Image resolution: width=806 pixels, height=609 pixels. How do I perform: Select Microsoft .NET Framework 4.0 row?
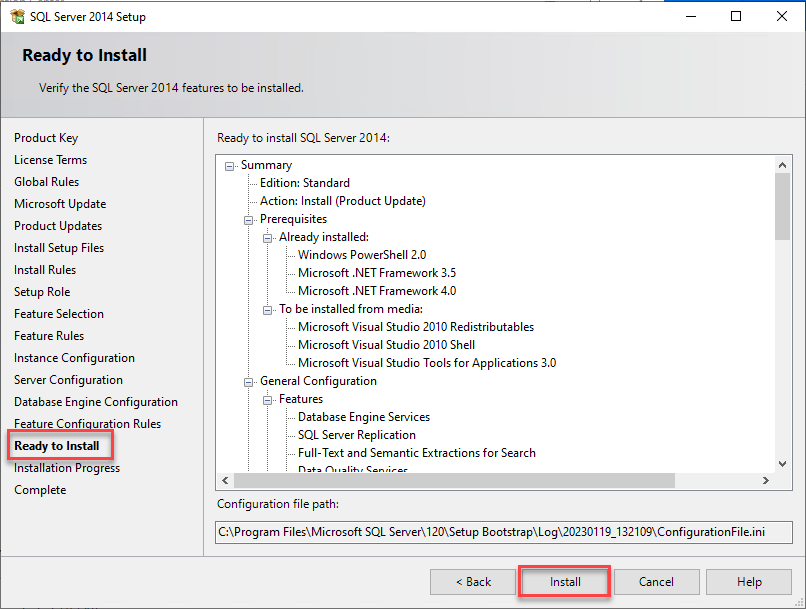(x=377, y=291)
